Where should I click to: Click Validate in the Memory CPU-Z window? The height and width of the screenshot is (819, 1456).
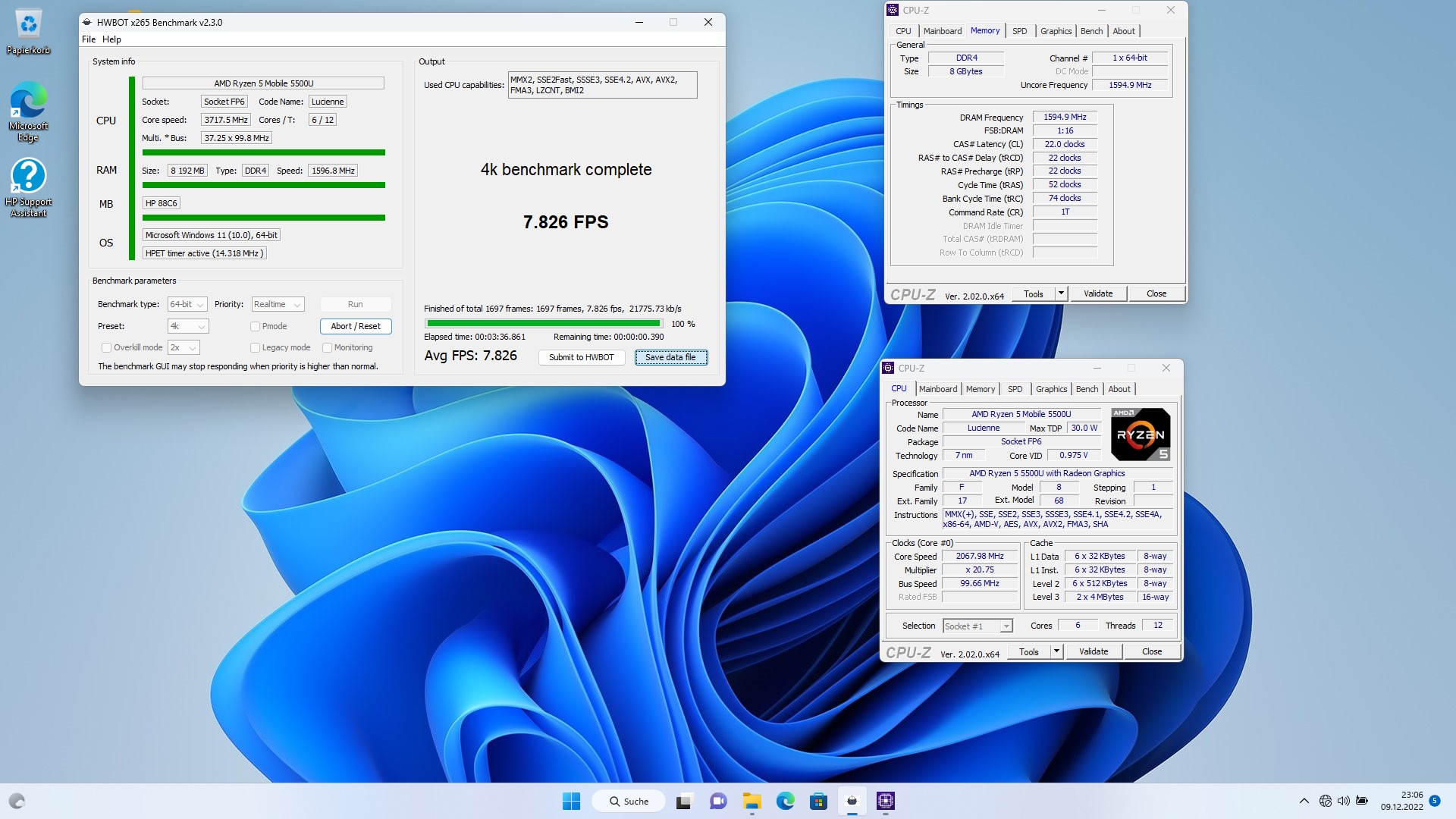click(x=1097, y=293)
